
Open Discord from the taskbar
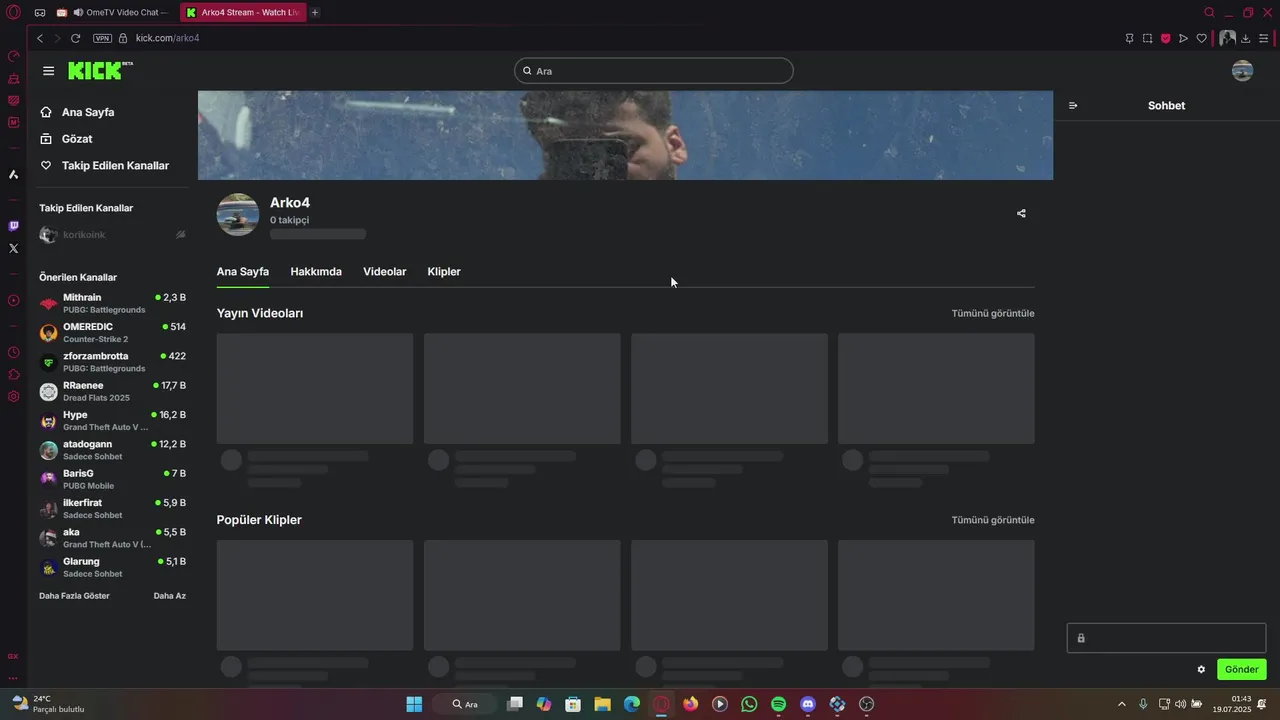coord(808,704)
